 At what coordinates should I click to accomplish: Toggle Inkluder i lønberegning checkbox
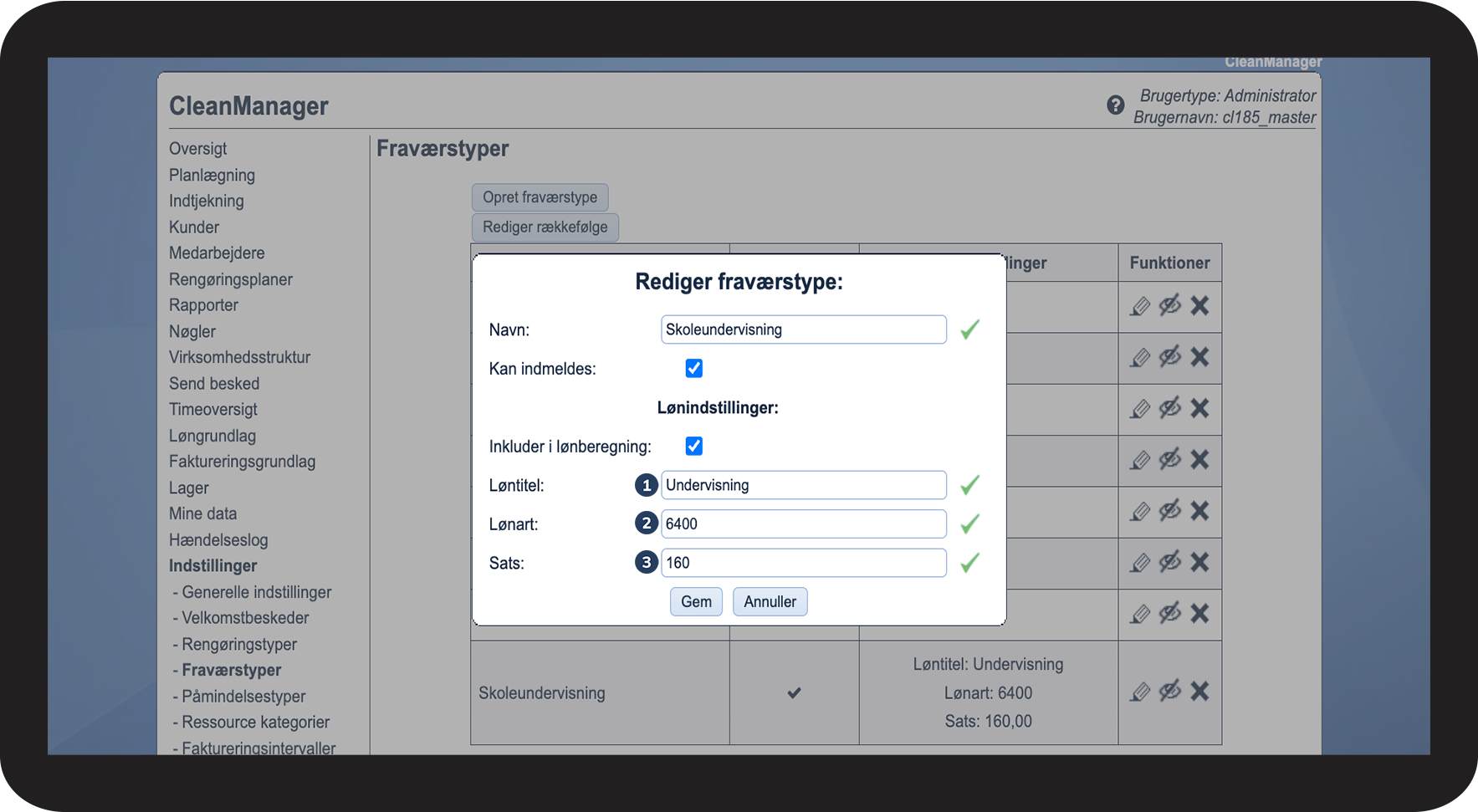pos(693,447)
